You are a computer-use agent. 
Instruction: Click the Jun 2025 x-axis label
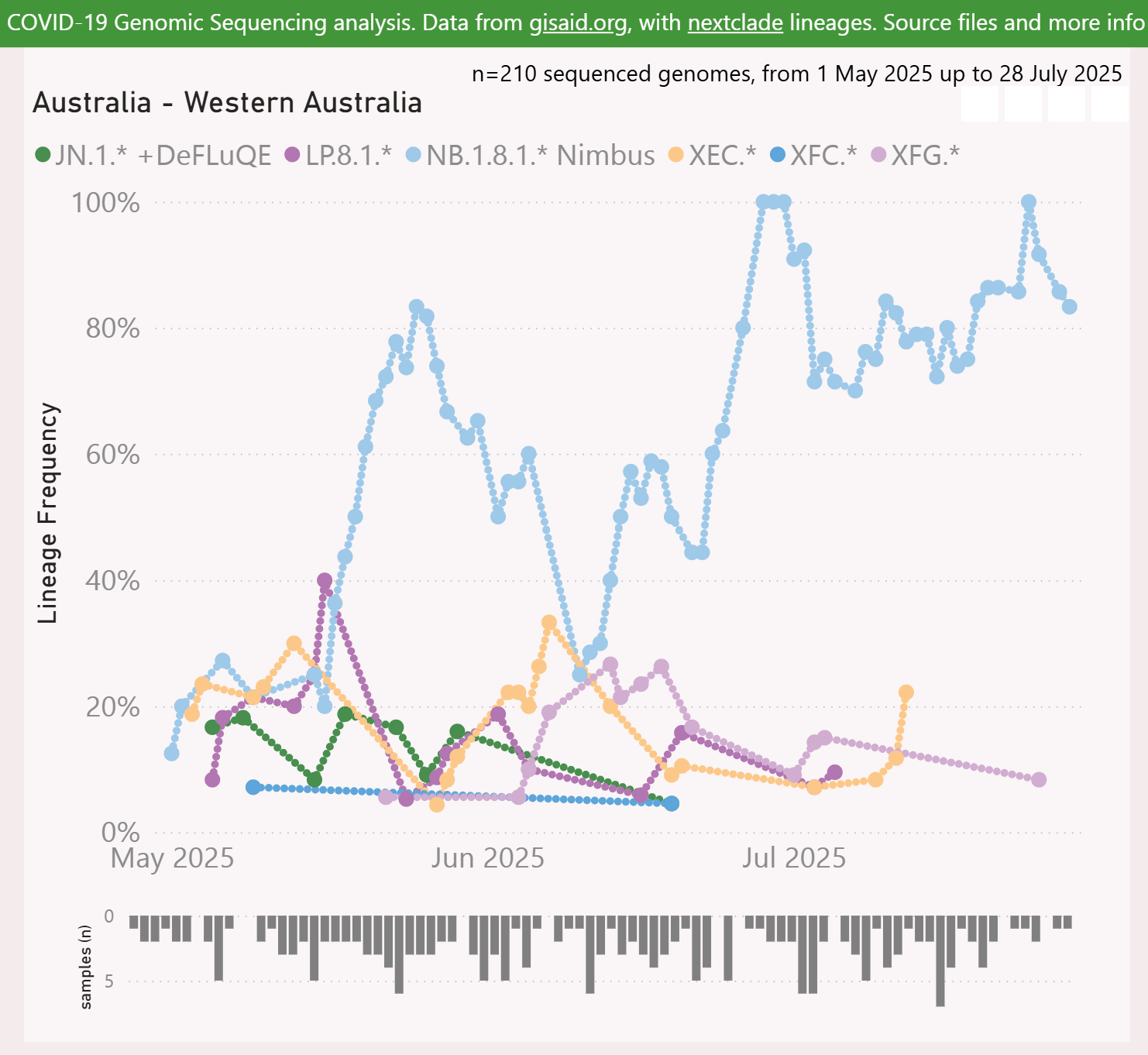[488, 858]
